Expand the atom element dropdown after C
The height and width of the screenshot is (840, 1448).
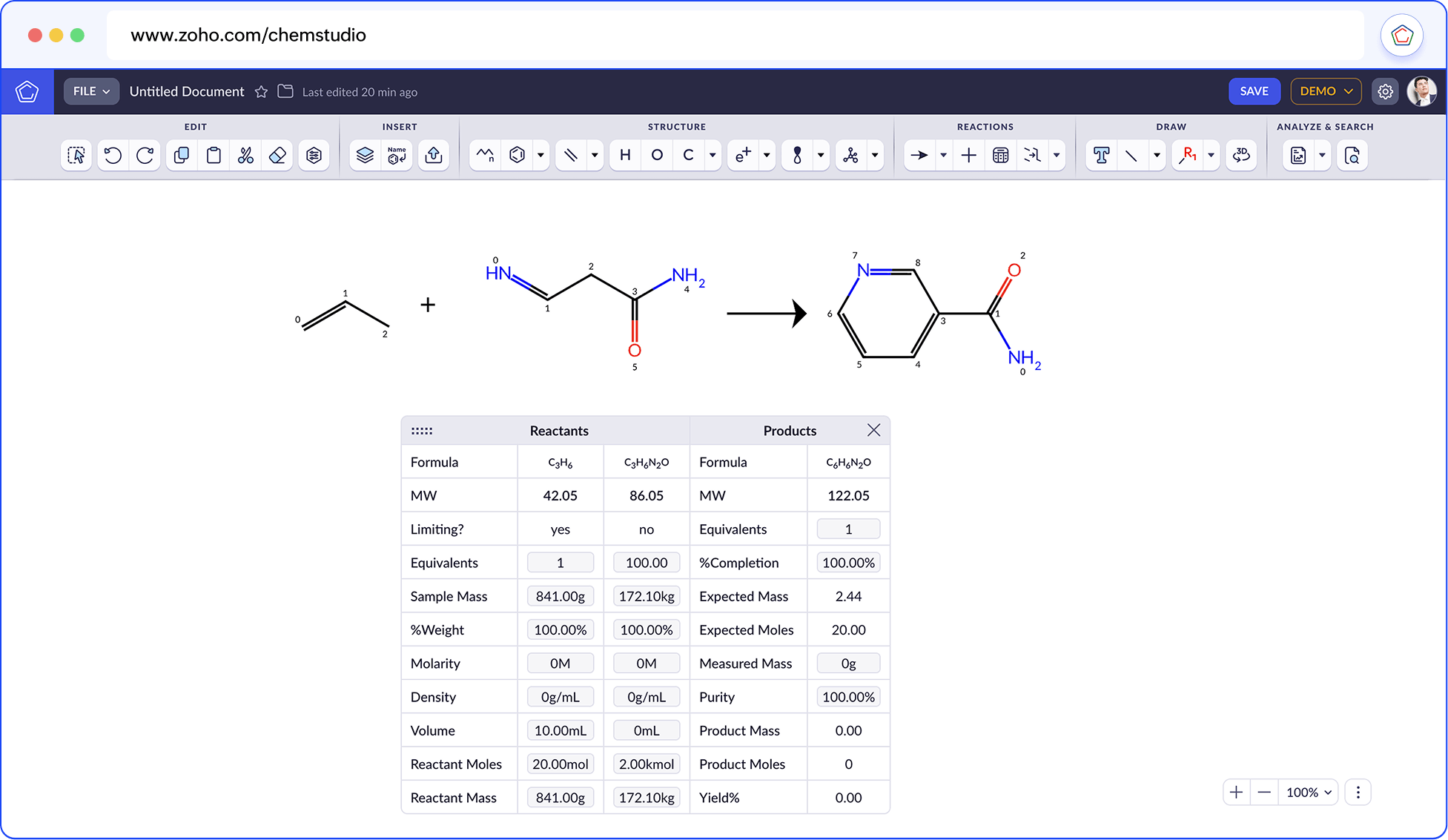(x=712, y=155)
